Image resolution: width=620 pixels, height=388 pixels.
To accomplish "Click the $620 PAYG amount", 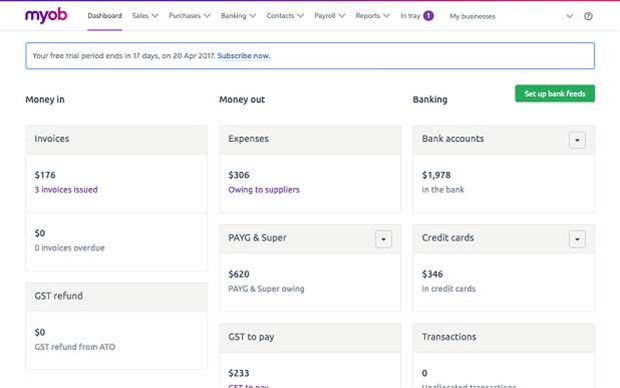I will point(239,274).
